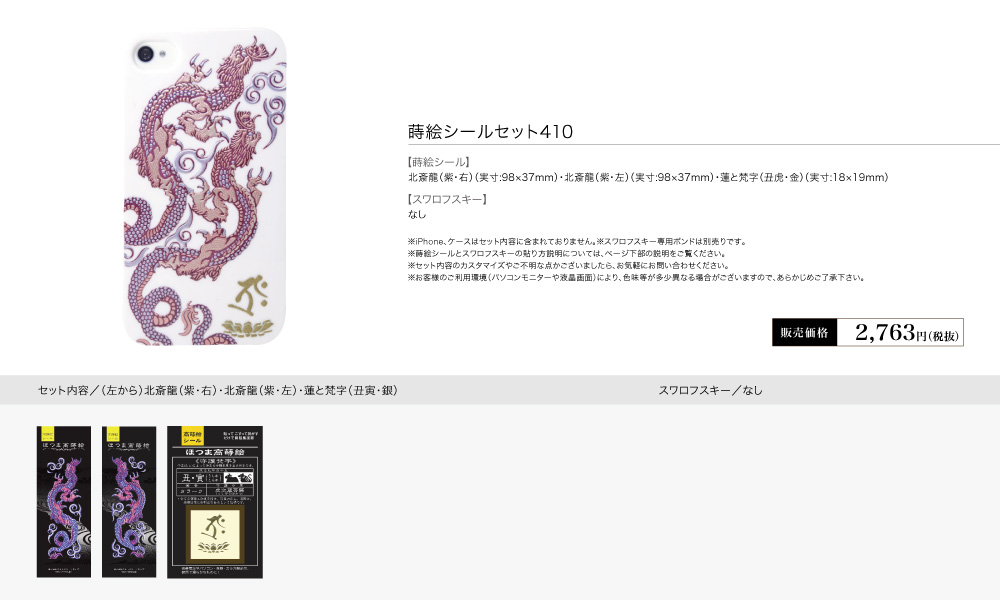The image size is (1000, 600).
Task: Click the 販売価格 black label
Action: (804, 332)
